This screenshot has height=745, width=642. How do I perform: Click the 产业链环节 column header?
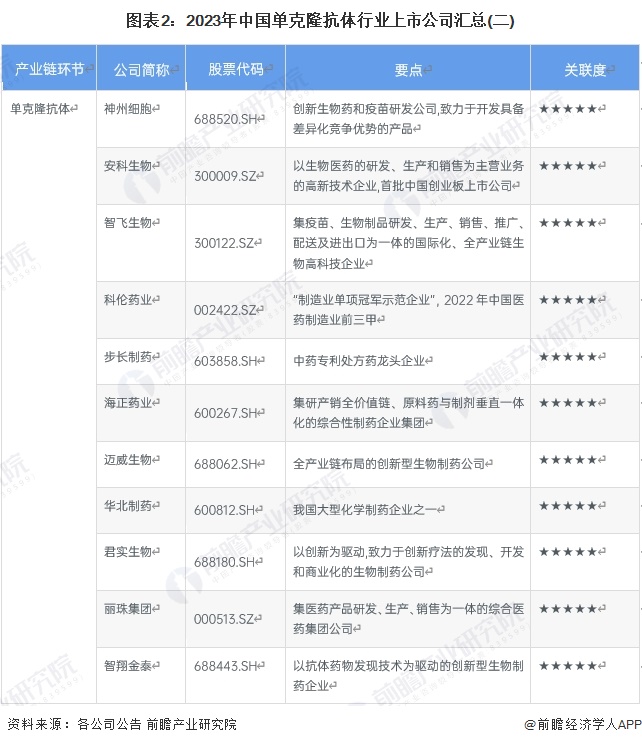coord(49,69)
